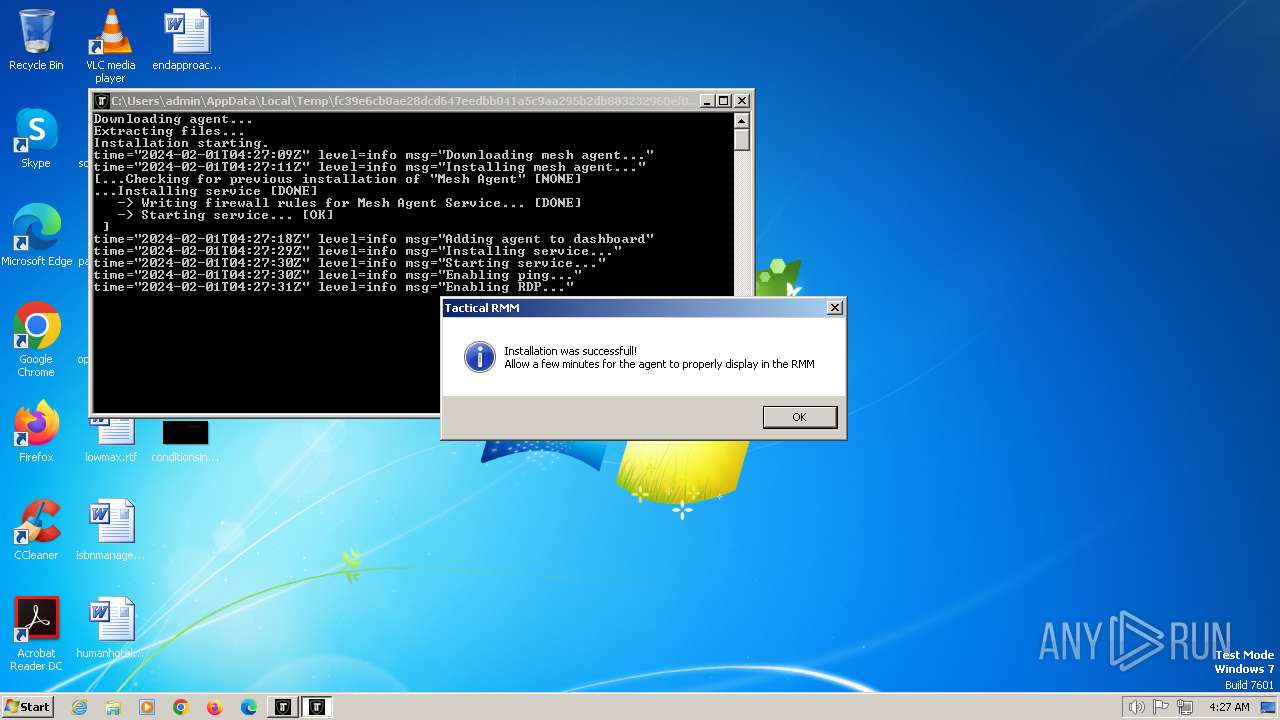Switch to first Tactical RMM taskbar item
The width and height of the screenshot is (1280, 720).
click(x=283, y=707)
